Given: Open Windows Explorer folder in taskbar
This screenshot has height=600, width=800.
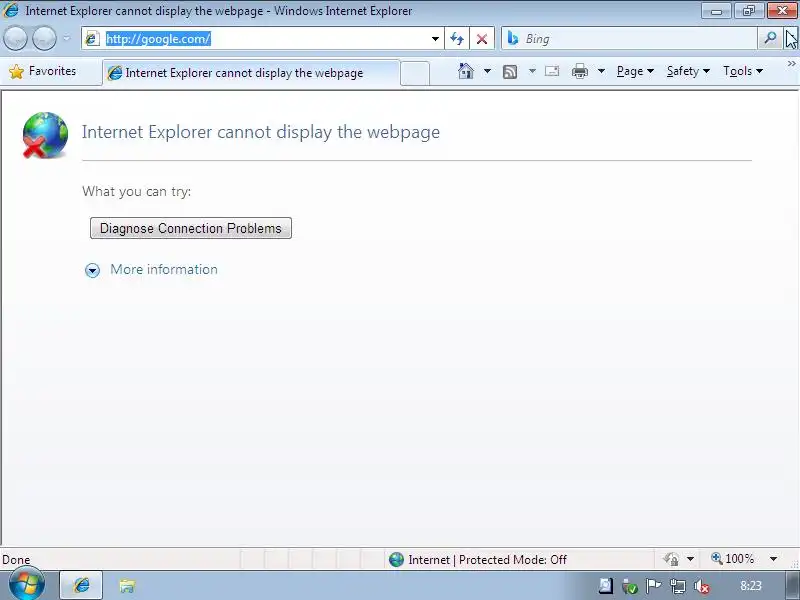Looking at the screenshot, I should click(x=127, y=585).
